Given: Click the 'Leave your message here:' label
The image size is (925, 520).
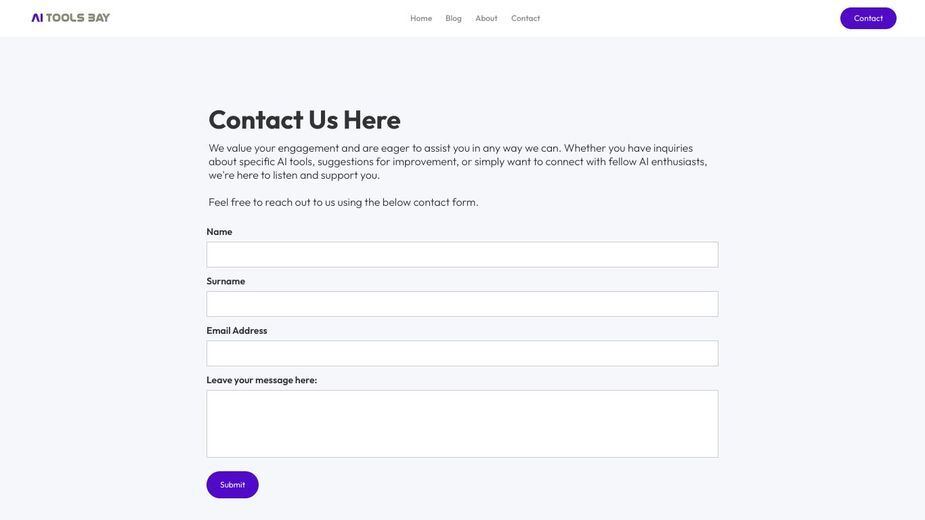Looking at the screenshot, I should click(x=262, y=380).
